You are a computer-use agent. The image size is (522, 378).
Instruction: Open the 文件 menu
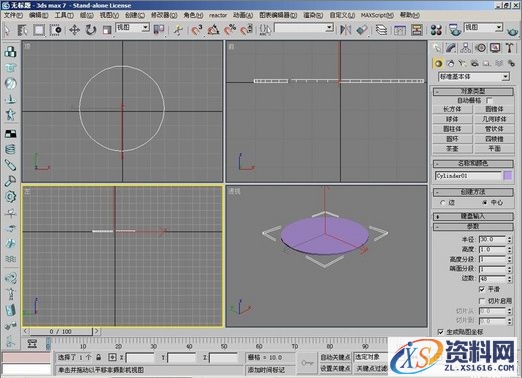[x=13, y=15]
